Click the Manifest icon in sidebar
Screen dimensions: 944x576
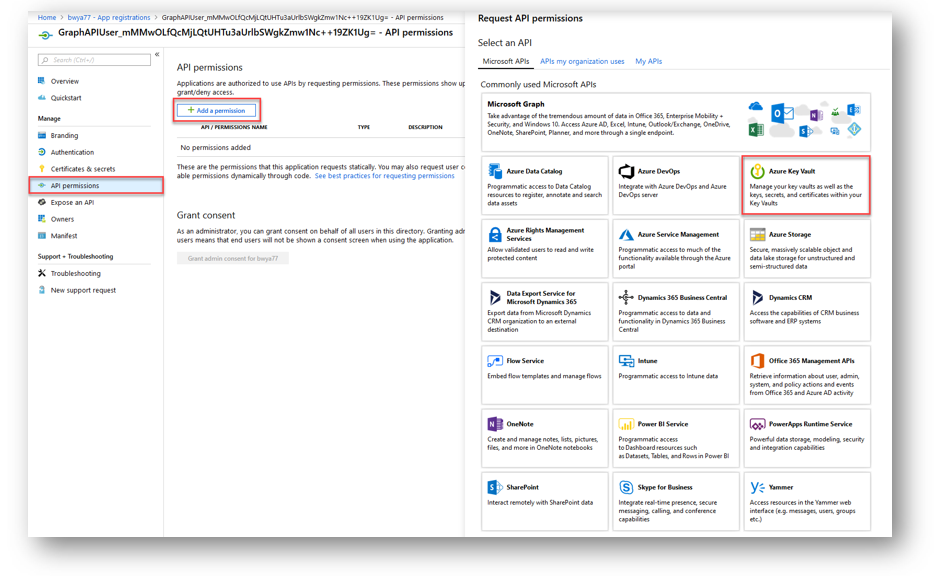click(x=42, y=235)
